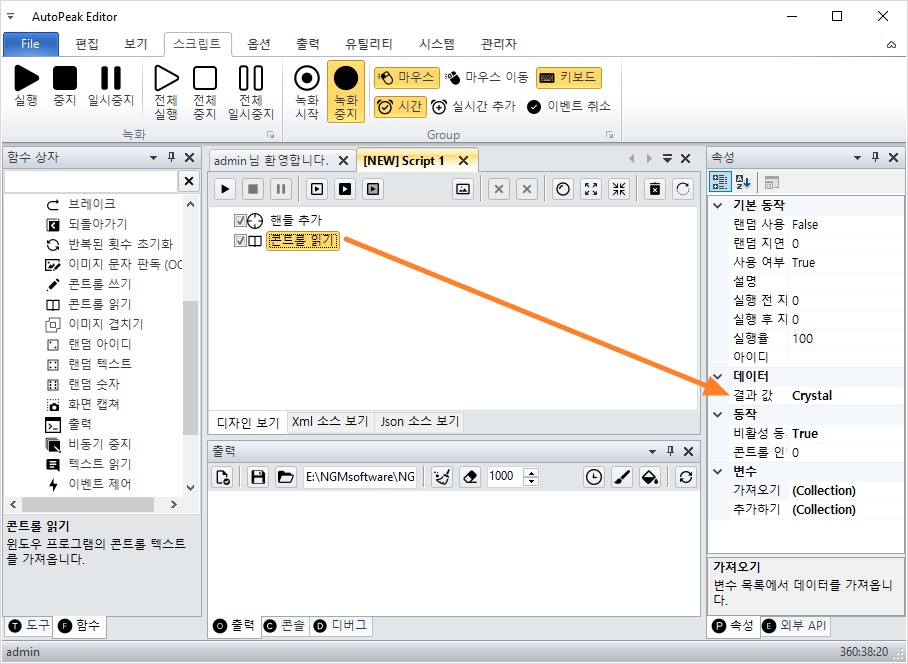This screenshot has width=908, height=664.
Task: Switch to the 디버그 output tab
Action: [340, 626]
